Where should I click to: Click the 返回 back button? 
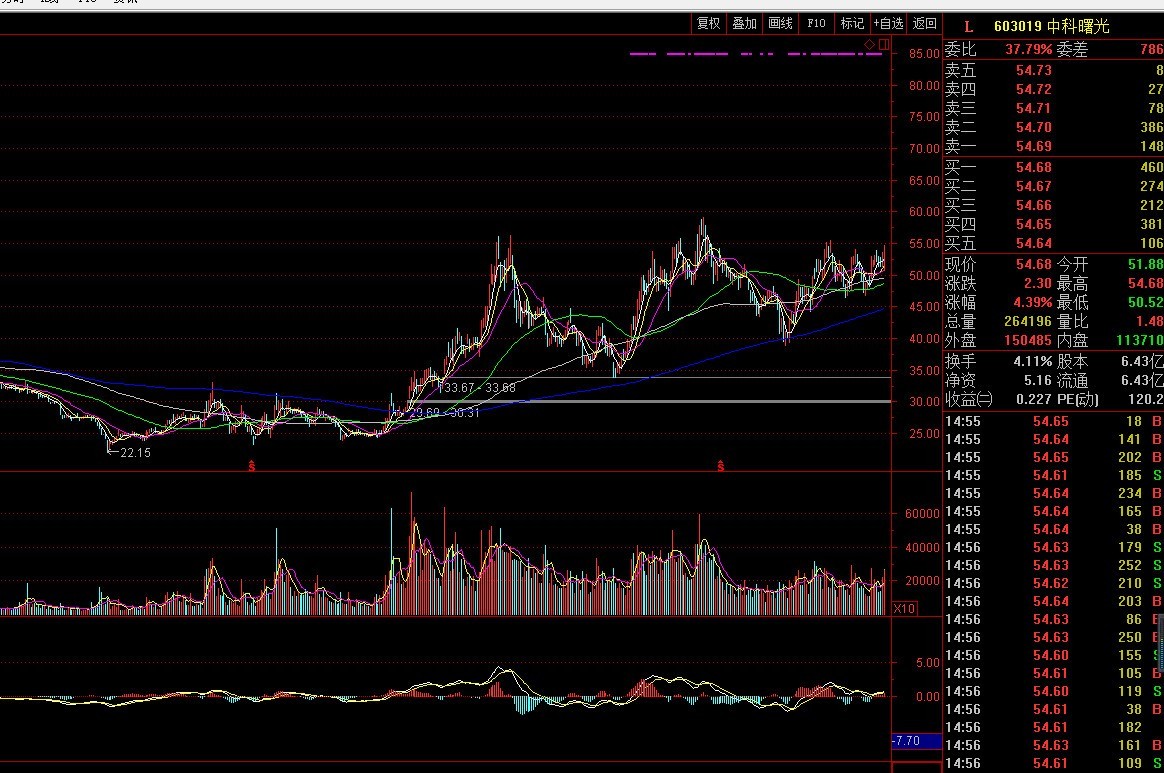click(x=924, y=24)
